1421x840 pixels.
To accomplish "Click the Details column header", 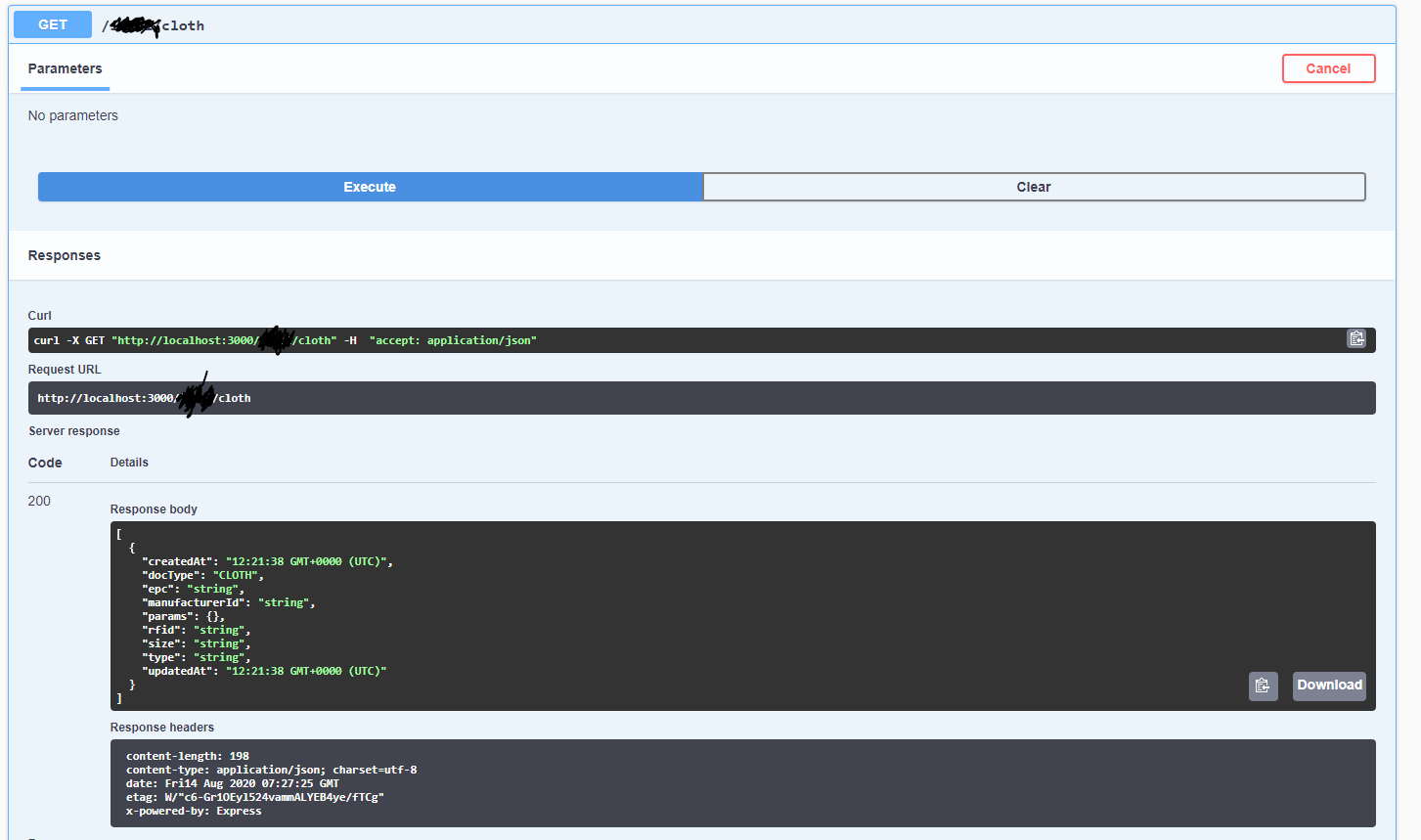I will [x=129, y=463].
